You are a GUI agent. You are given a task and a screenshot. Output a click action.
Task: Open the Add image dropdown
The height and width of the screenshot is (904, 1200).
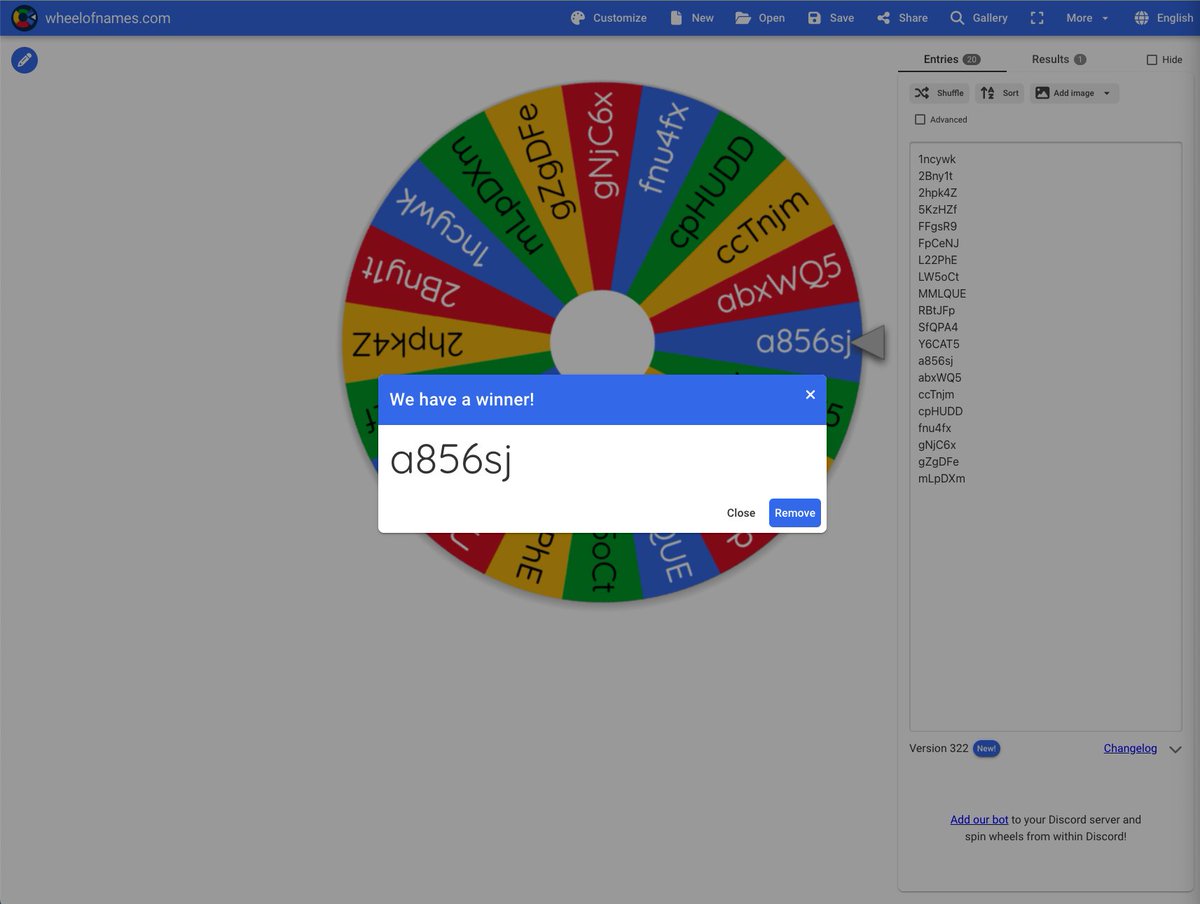[1074, 93]
